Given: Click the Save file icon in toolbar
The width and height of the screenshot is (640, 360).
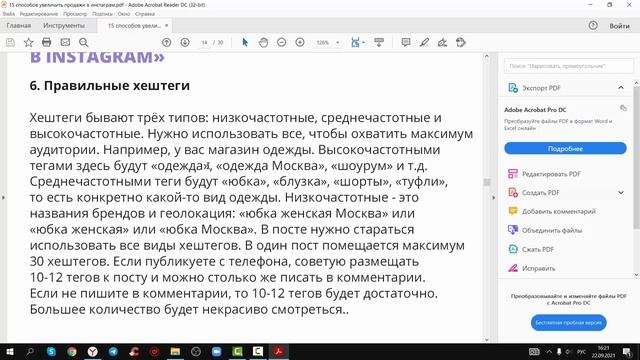Looking at the screenshot, I should click(10, 42).
